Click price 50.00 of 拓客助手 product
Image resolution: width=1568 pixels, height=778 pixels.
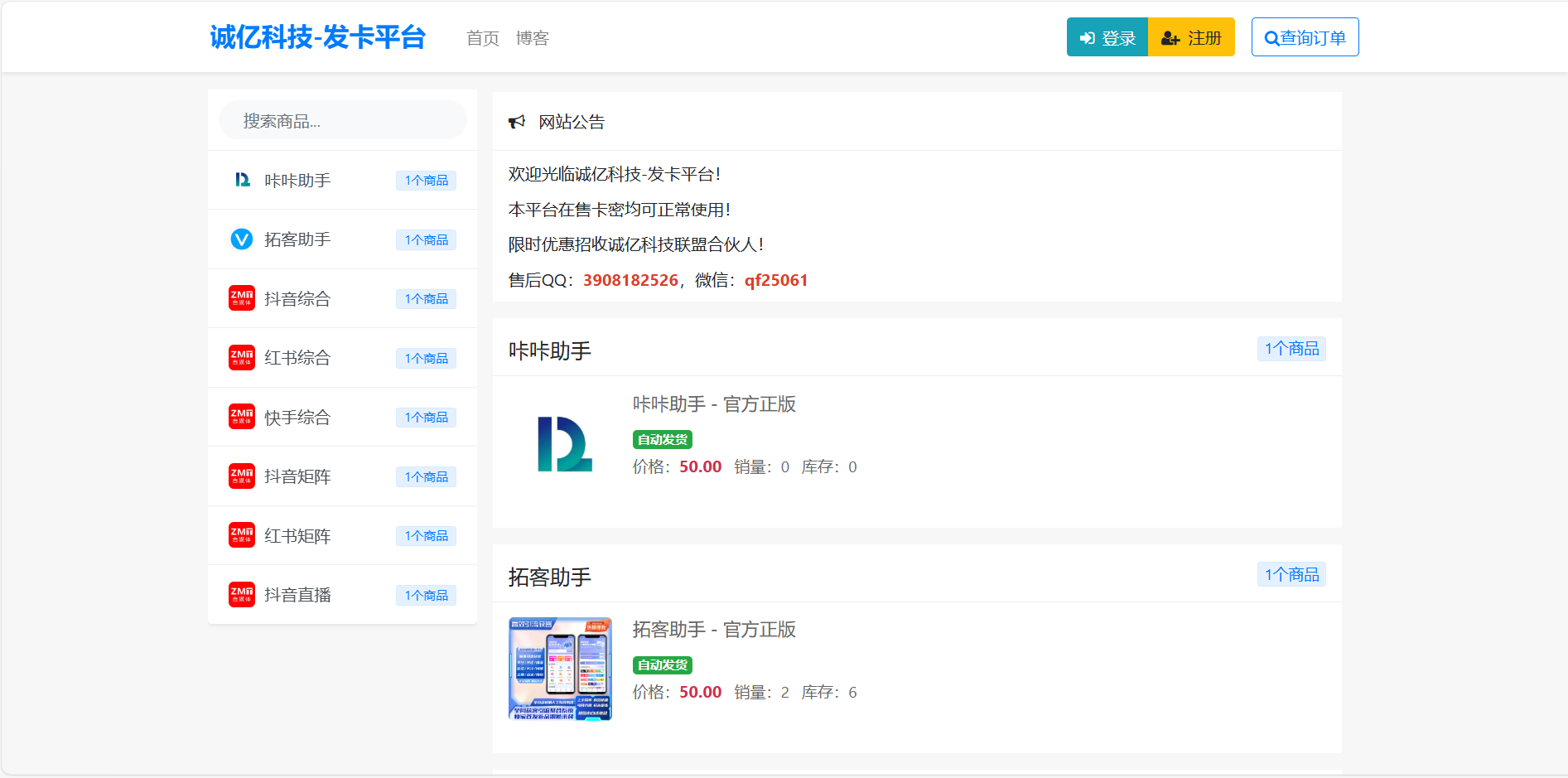point(701,692)
